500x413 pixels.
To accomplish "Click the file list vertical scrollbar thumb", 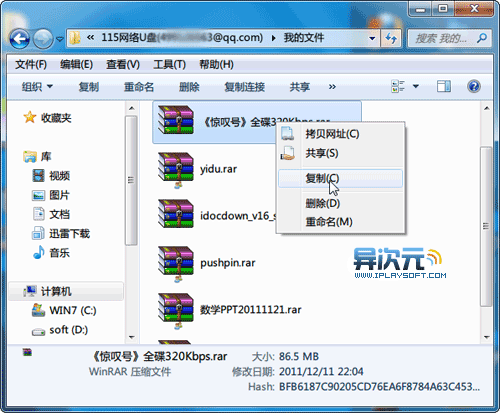I will click(486, 226).
